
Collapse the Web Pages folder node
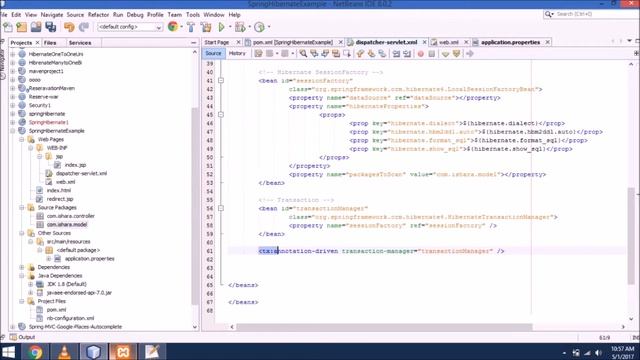(22, 140)
